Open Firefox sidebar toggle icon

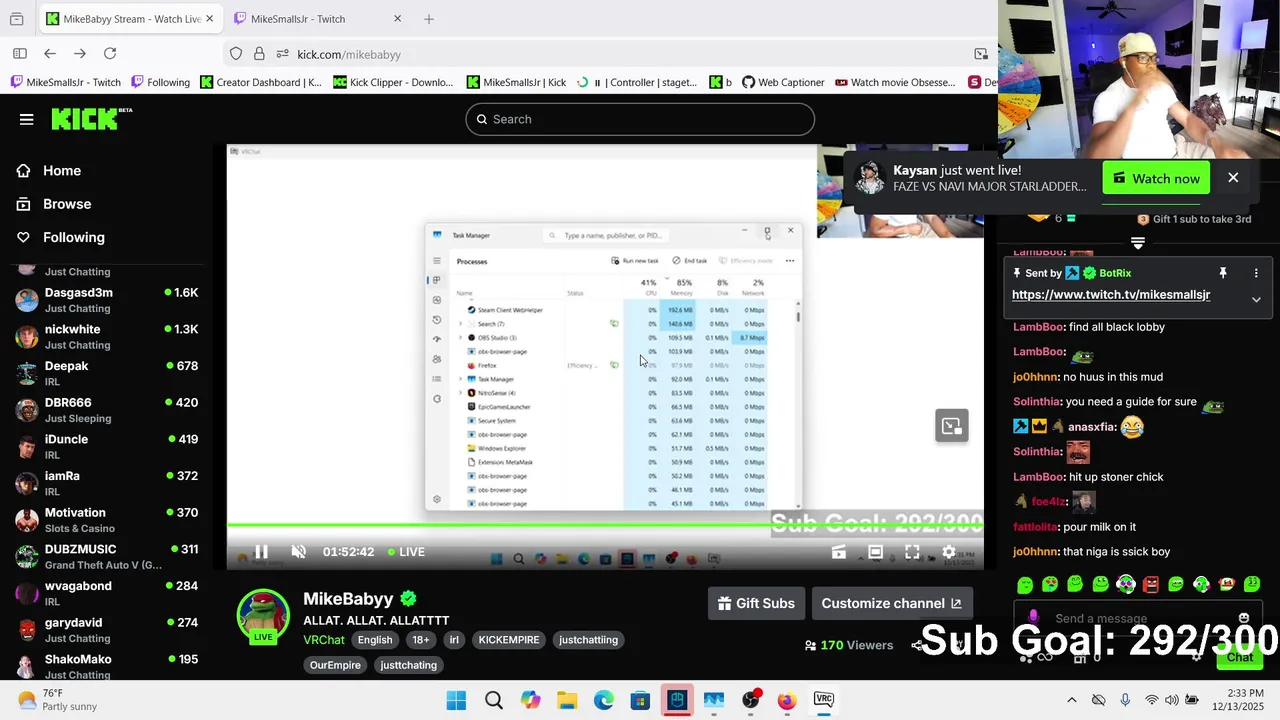(19, 54)
